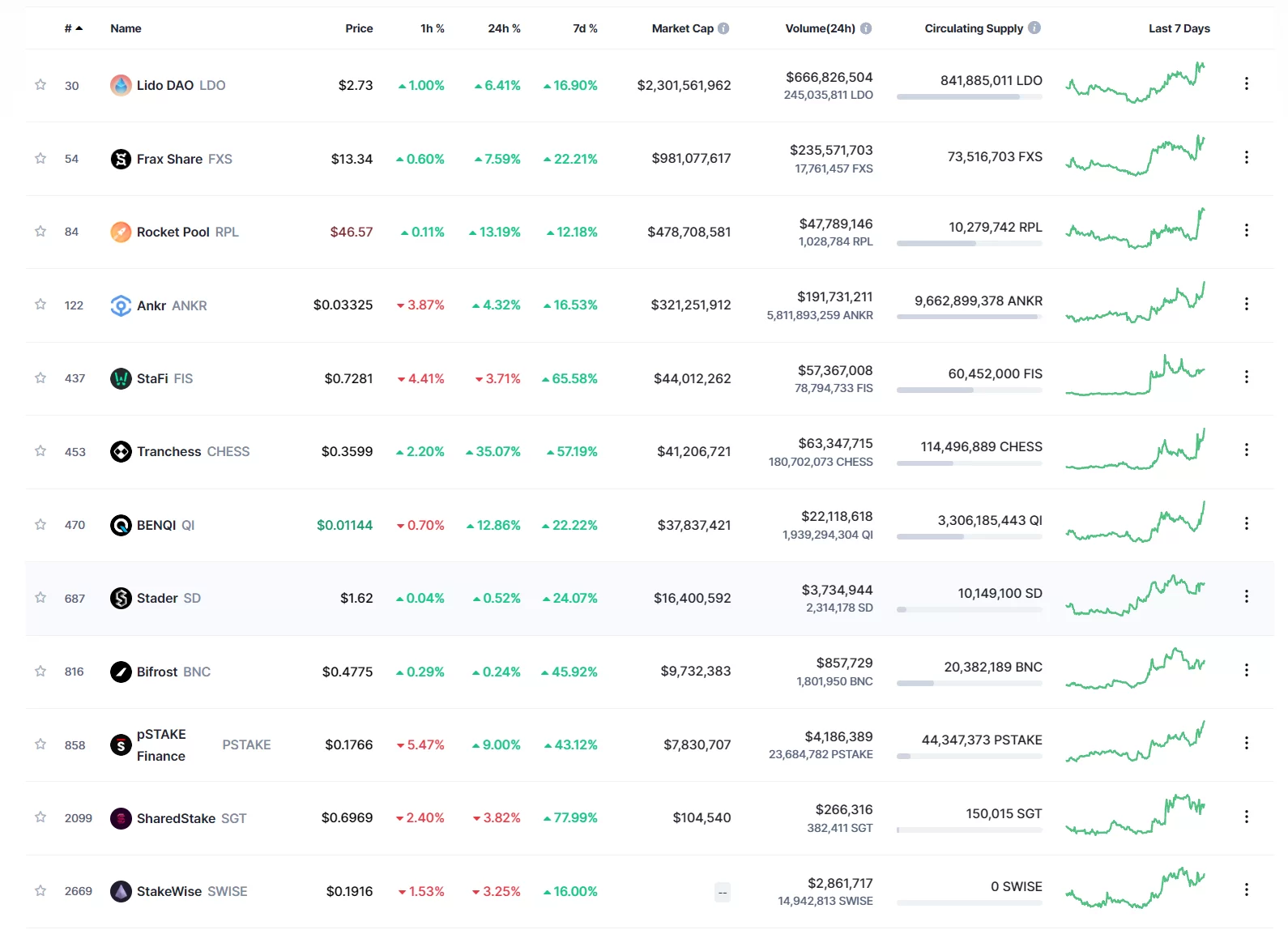Click the Circulating Supply info icon
The width and height of the screenshot is (1288, 930).
click(1034, 28)
